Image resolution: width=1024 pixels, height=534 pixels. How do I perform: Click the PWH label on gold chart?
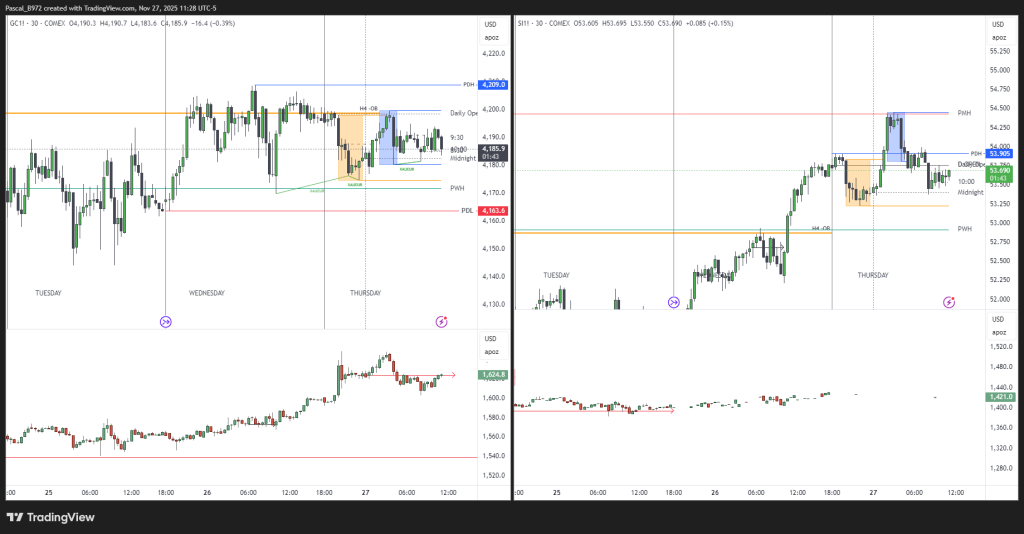[x=457, y=188]
